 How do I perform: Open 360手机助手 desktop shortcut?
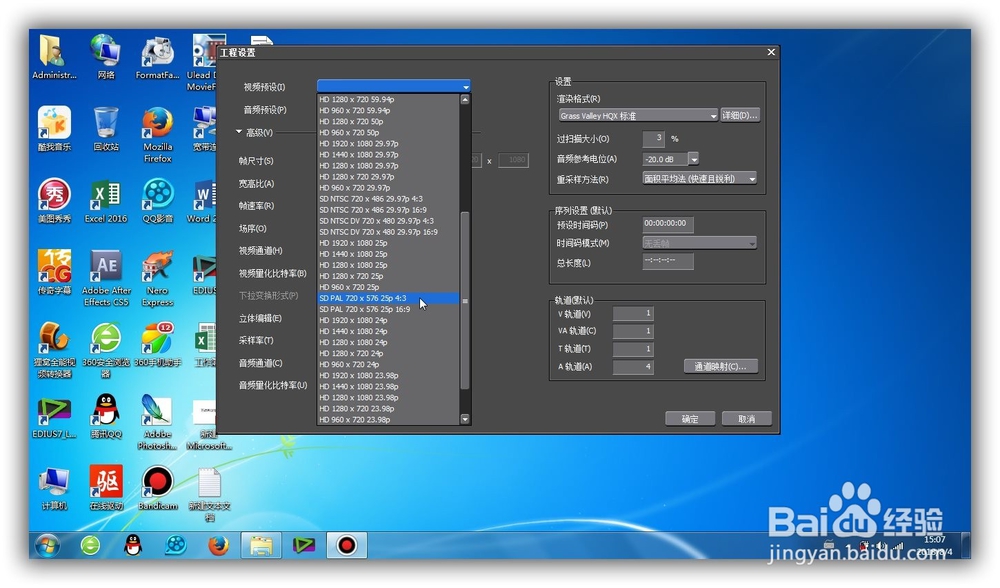(158, 344)
